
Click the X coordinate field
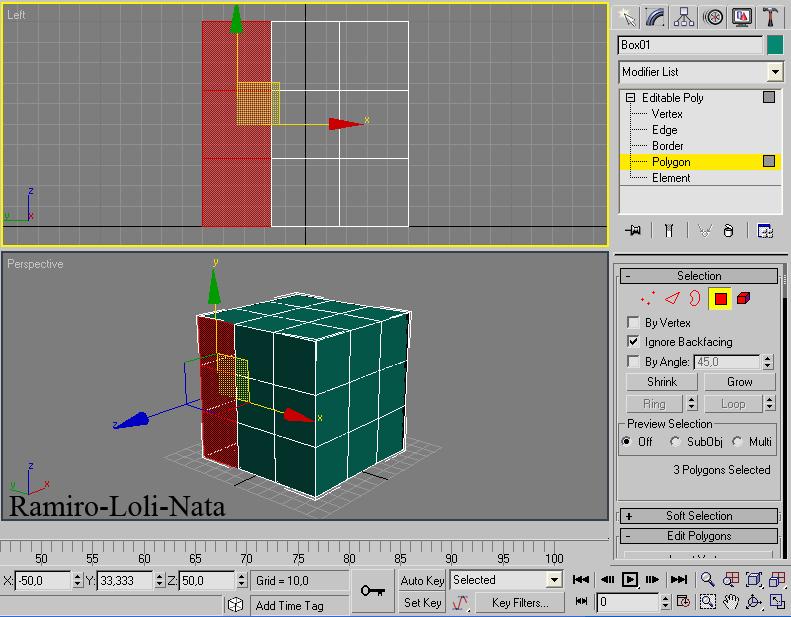point(42,581)
